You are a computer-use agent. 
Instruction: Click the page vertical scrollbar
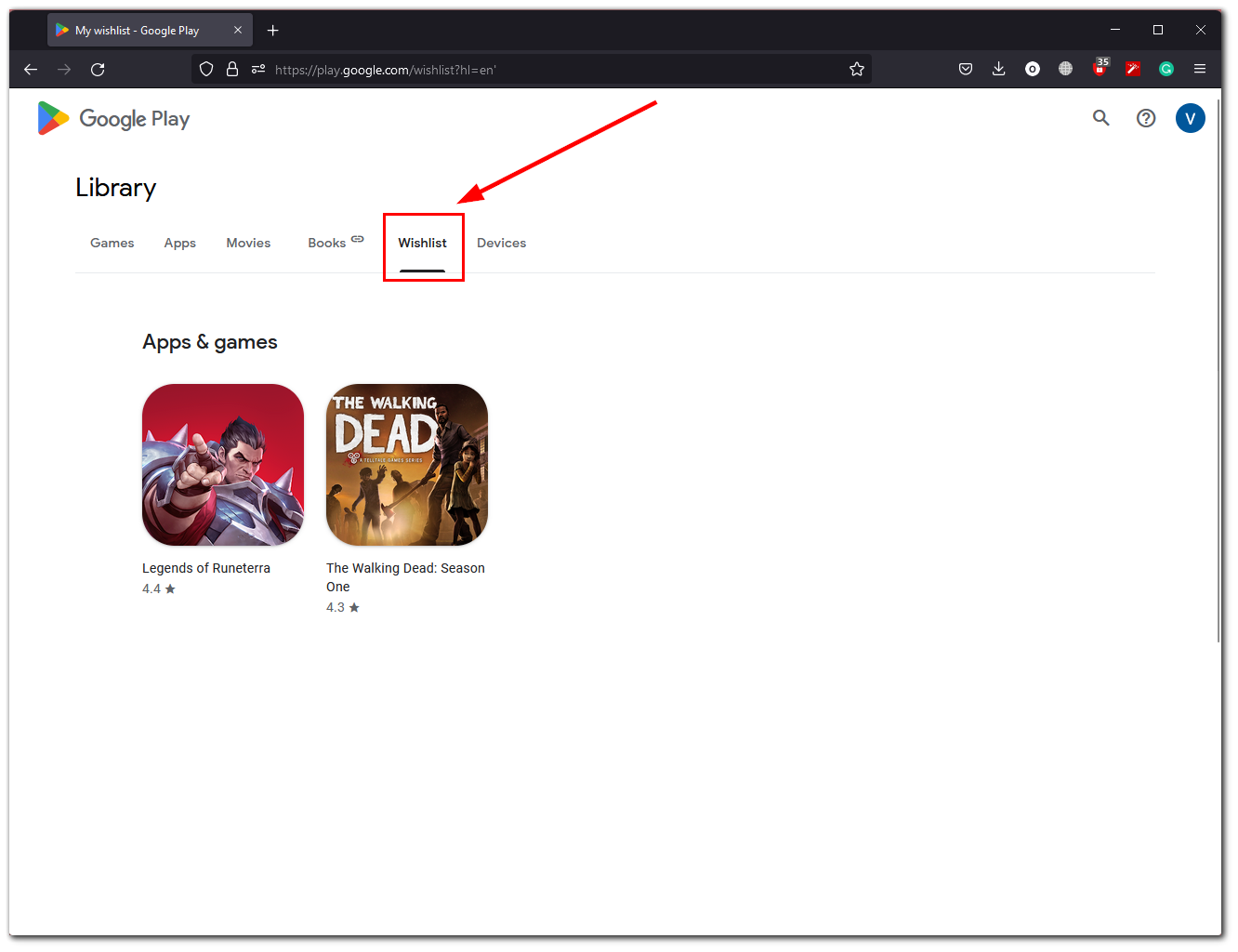click(1218, 372)
